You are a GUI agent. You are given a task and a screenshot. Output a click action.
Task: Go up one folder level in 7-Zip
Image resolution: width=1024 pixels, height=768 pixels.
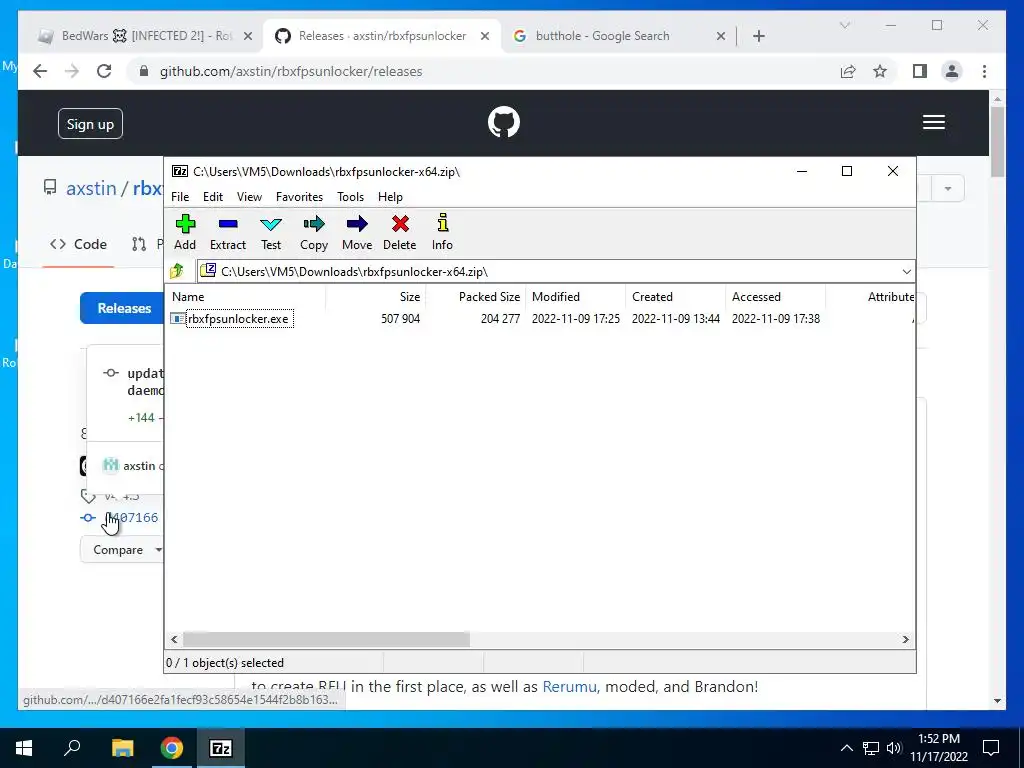click(177, 271)
